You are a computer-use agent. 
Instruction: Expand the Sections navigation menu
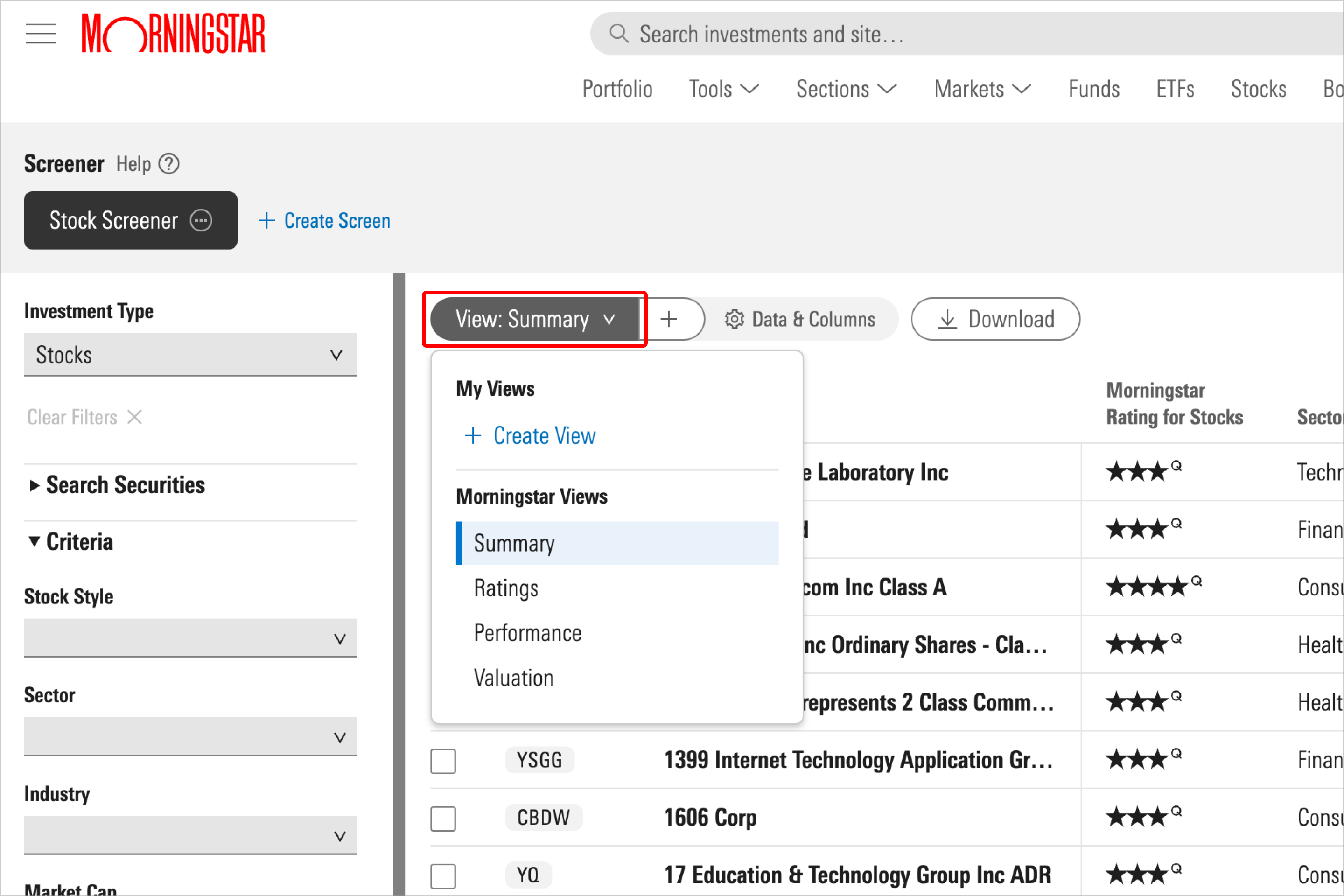(x=846, y=89)
